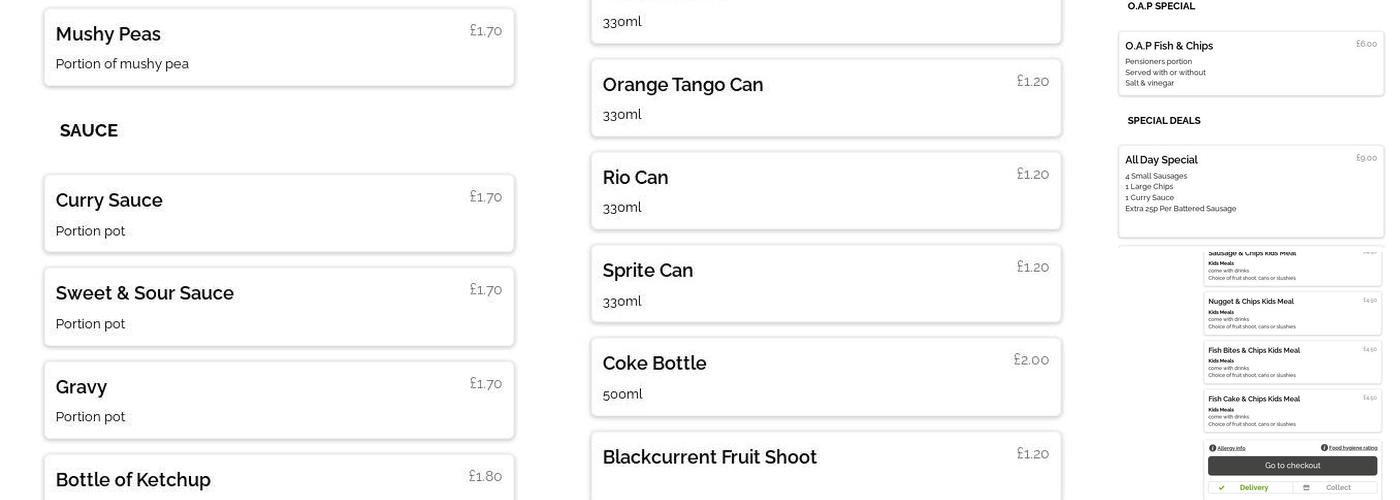Choose the Sweet & Sour Sauce item
Screen dimensions: 1400x500
[279, 307]
